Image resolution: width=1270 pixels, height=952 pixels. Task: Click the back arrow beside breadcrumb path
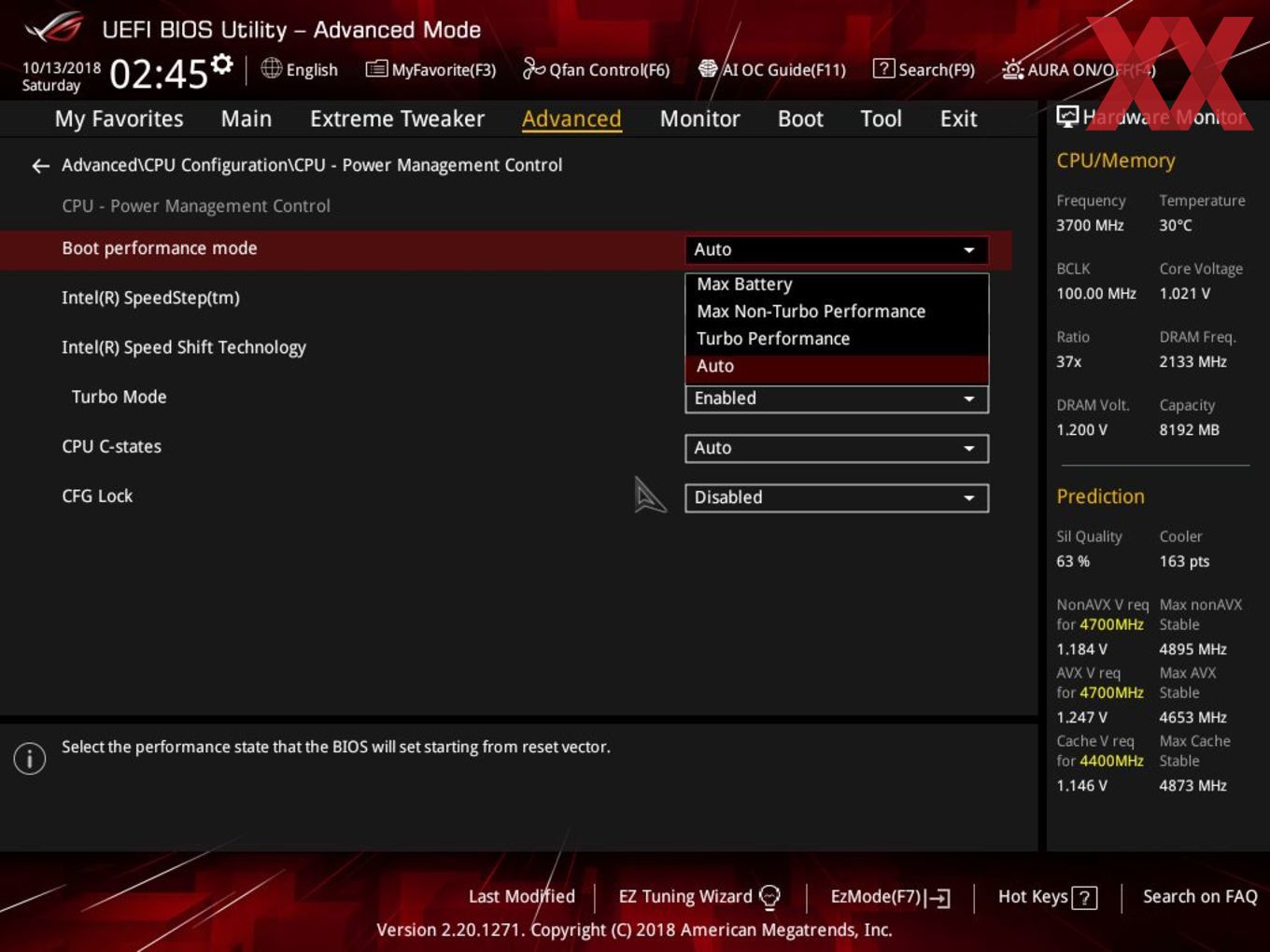(40, 166)
